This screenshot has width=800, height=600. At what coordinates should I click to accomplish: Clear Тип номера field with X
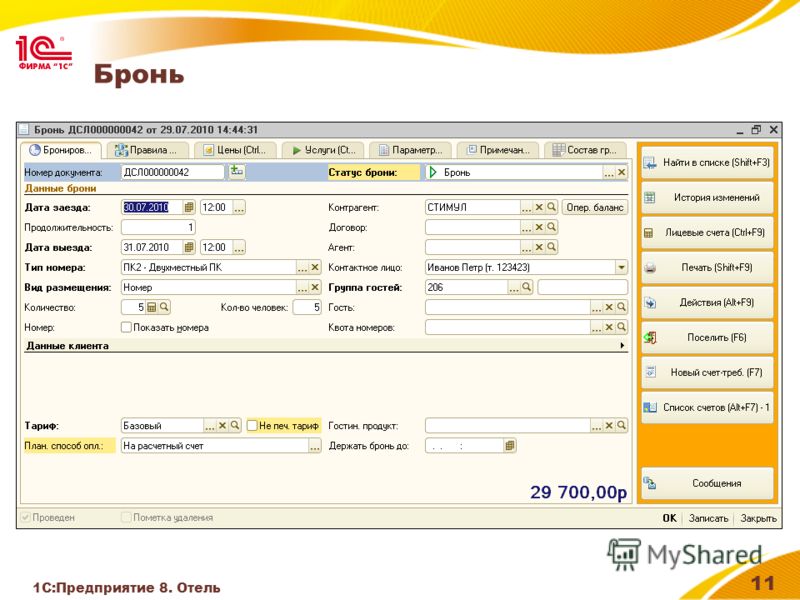coord(315,267)
